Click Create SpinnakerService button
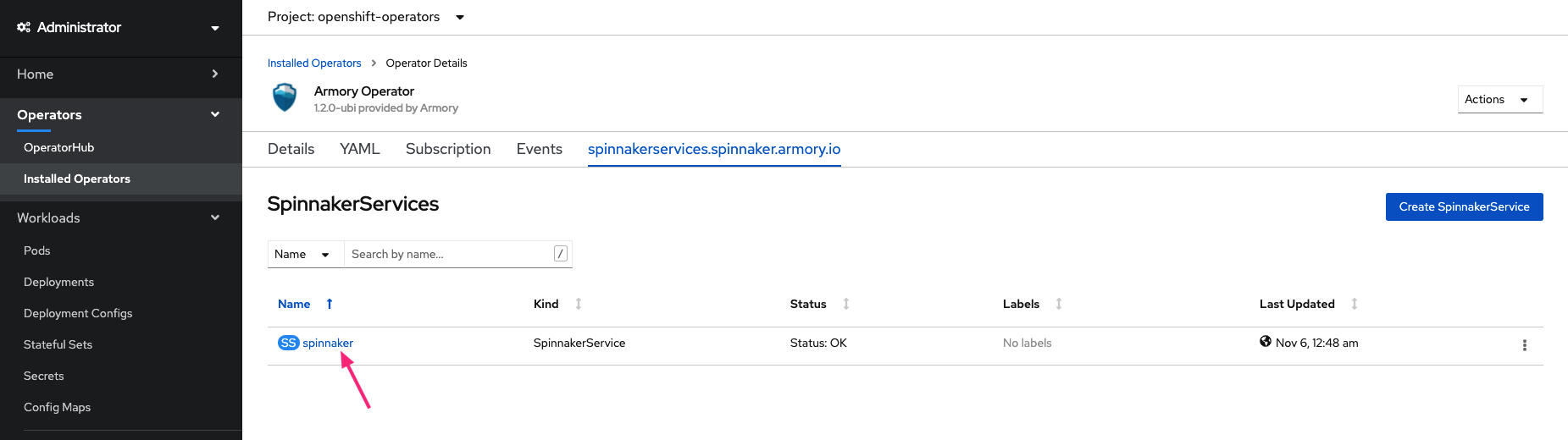This screenshot has height=440, width=1568. pos(1464,206)
